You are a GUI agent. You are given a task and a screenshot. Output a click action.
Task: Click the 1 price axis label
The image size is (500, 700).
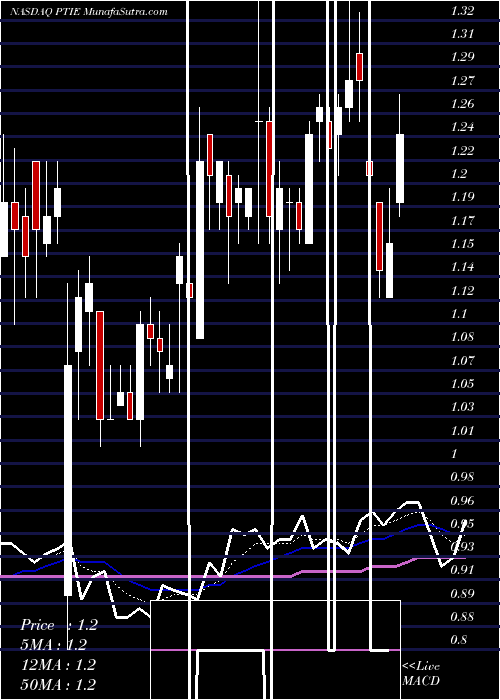pos(454,454)
